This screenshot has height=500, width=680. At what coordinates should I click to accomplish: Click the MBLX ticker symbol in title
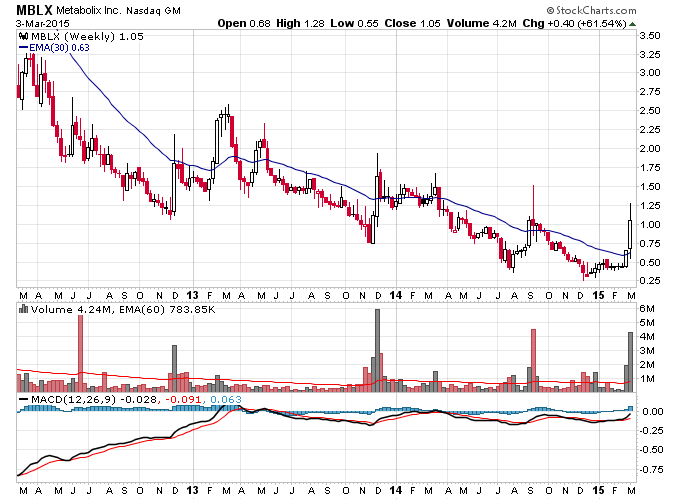[x=34, y=10]
